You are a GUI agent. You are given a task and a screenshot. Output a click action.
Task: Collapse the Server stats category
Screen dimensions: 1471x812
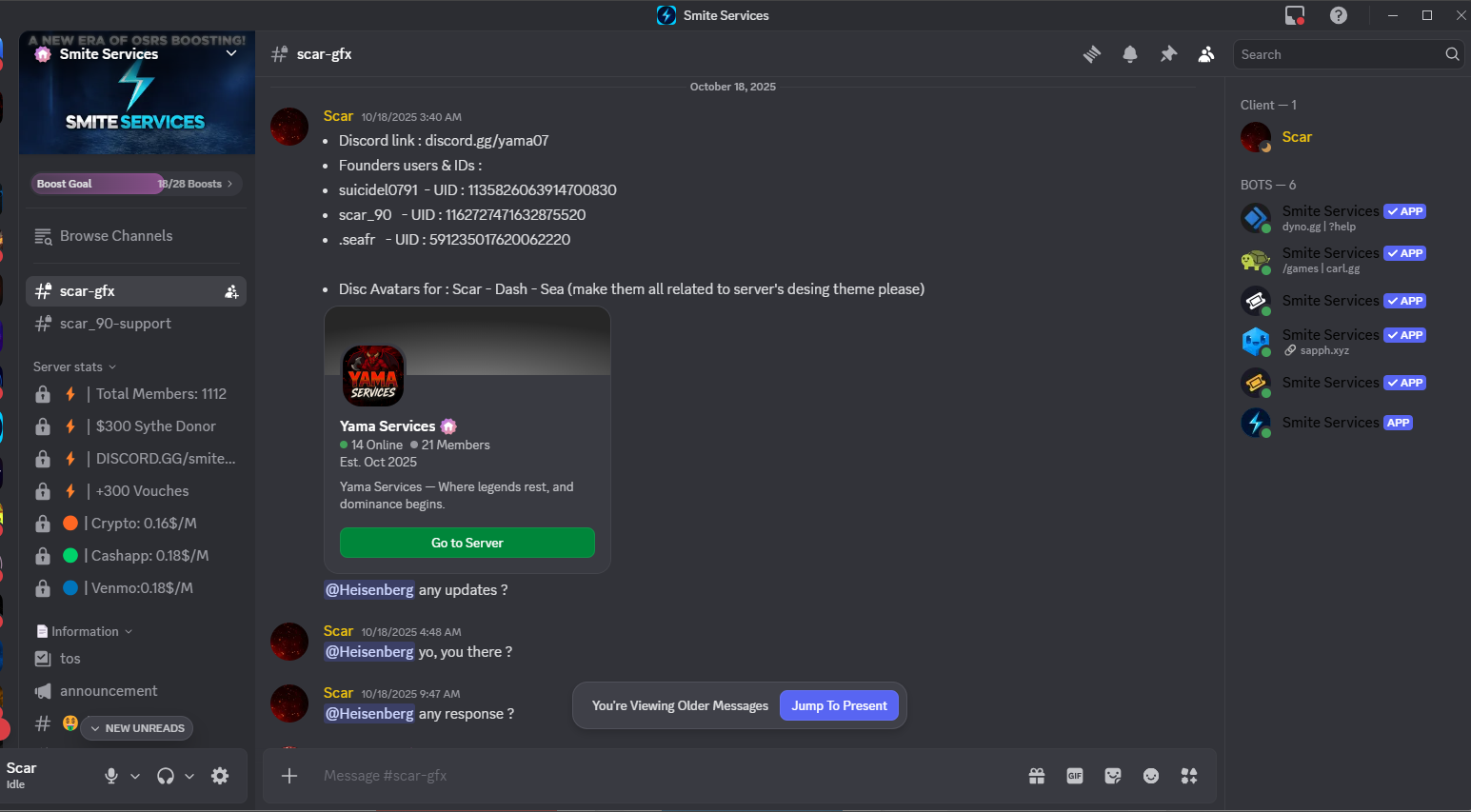coord(74,366)
